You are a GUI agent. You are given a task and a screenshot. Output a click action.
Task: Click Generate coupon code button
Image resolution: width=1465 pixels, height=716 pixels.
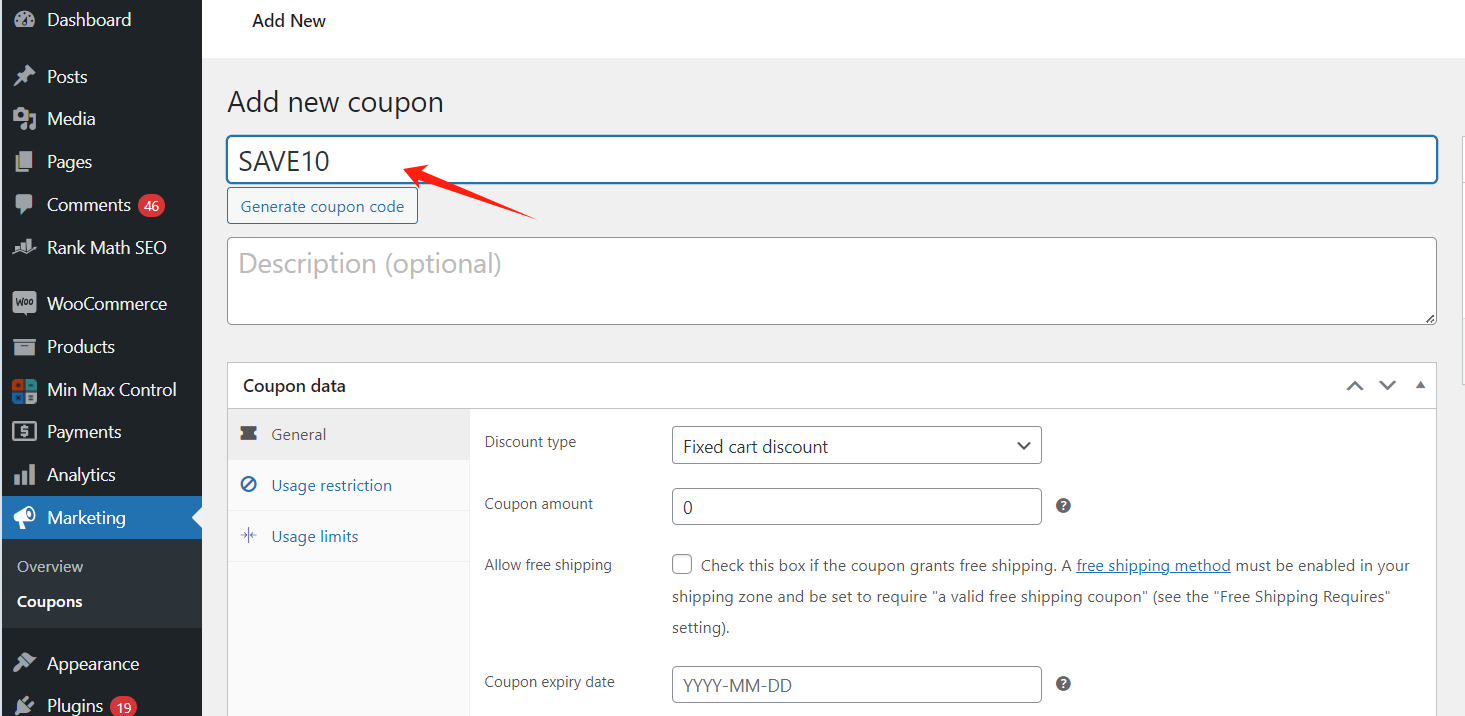click(322, 207)
